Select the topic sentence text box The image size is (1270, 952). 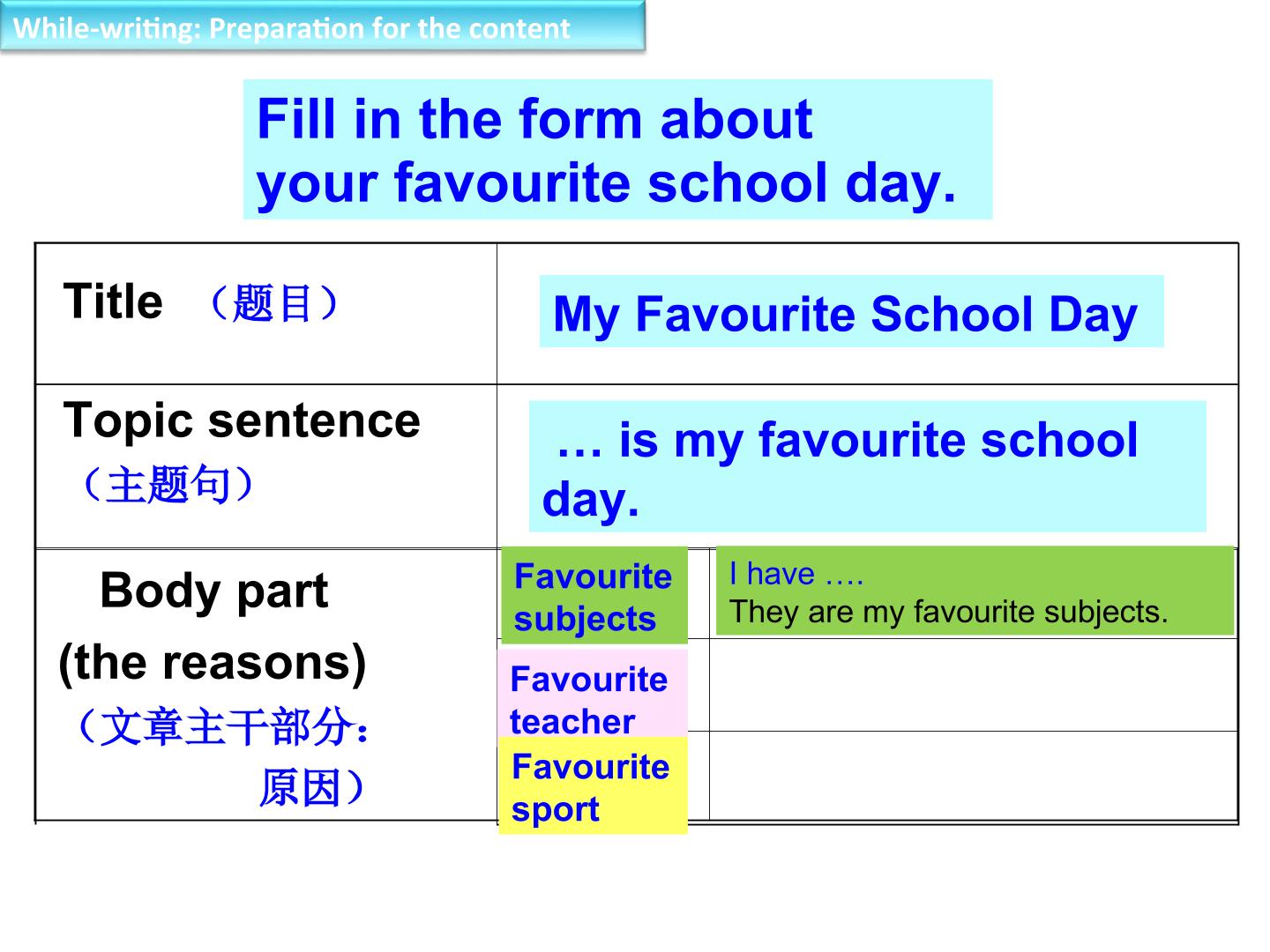pyautogui.click(x=867, y=466)
